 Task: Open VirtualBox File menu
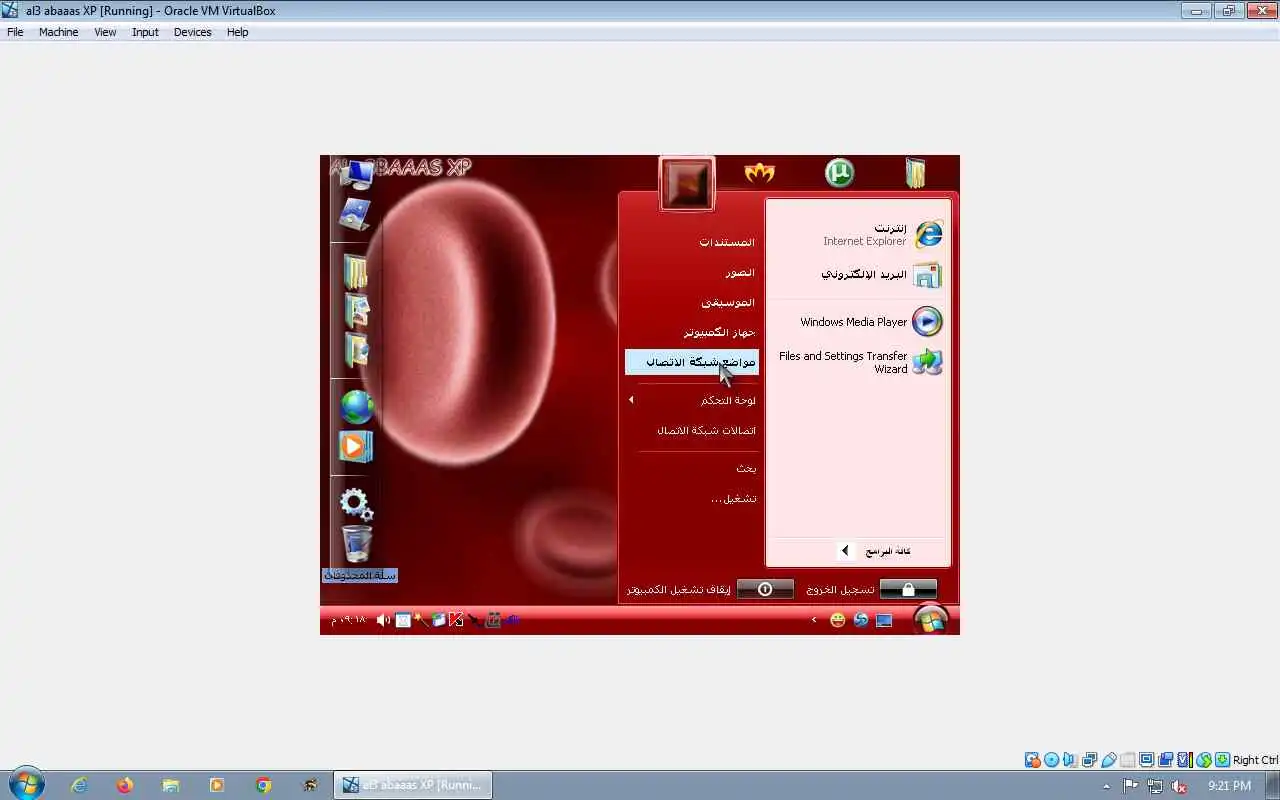[x=15, y=32]
